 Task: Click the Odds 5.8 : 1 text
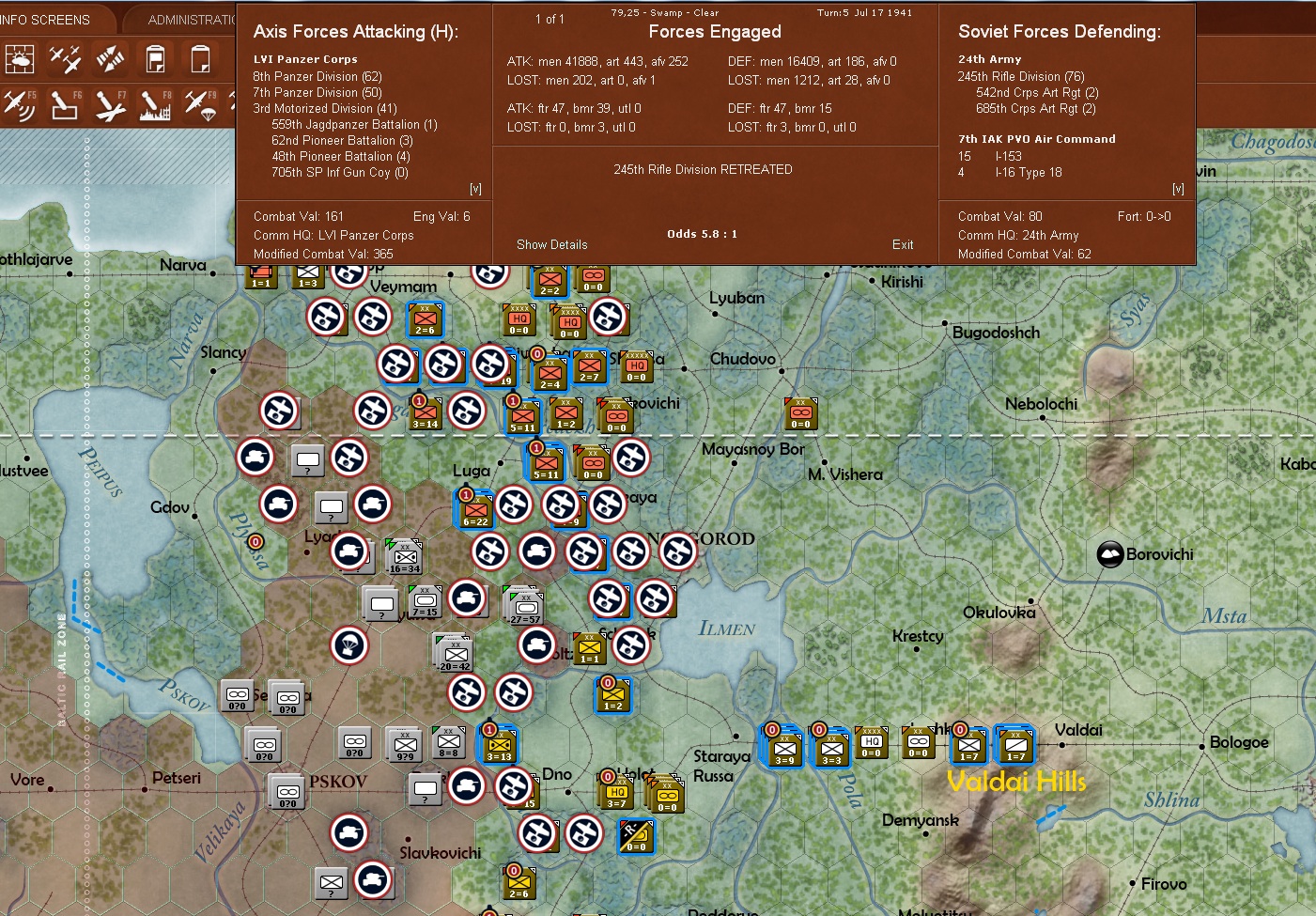click(702, 234)
